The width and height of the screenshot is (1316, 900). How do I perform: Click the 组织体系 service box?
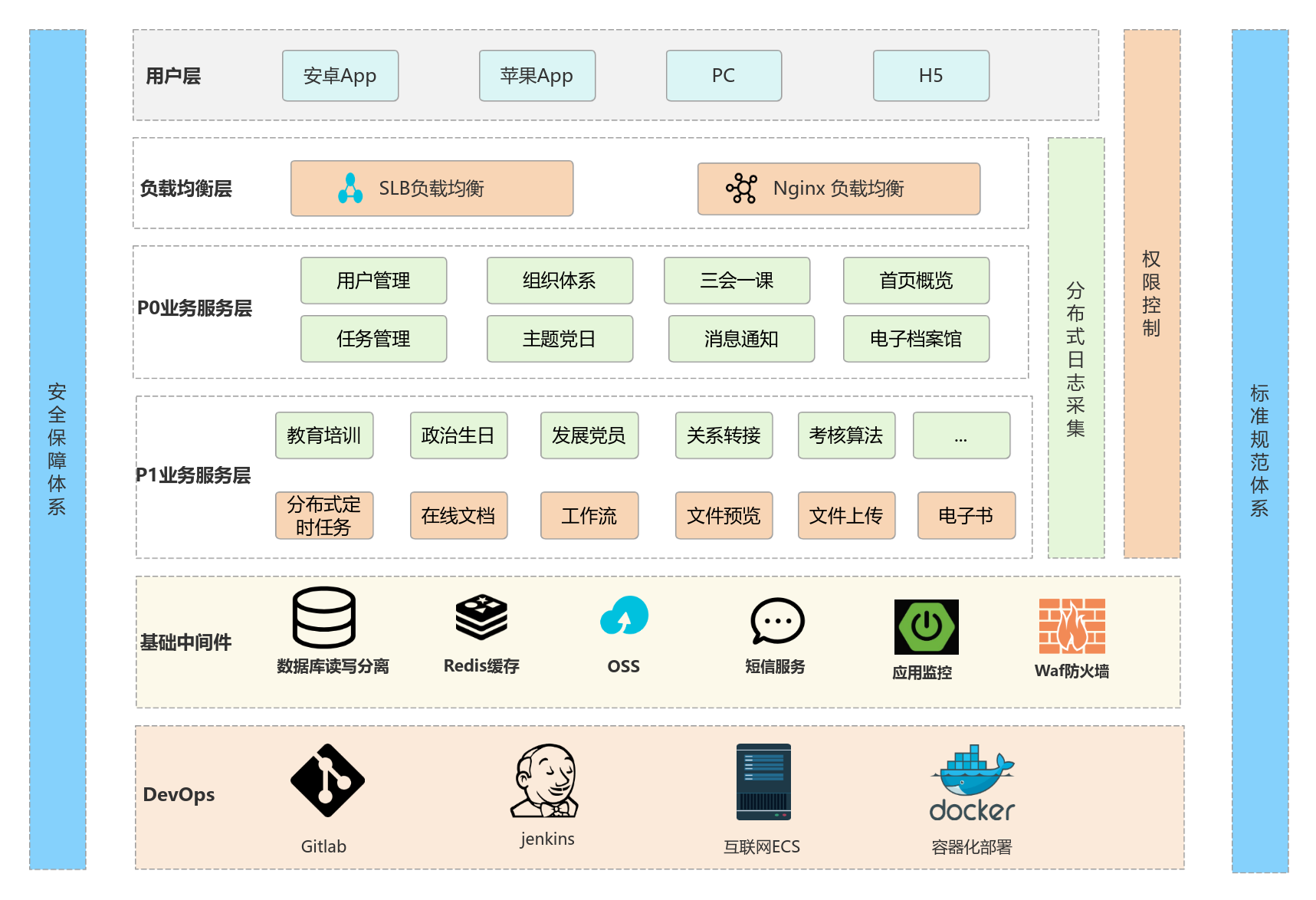click(560, 281)
